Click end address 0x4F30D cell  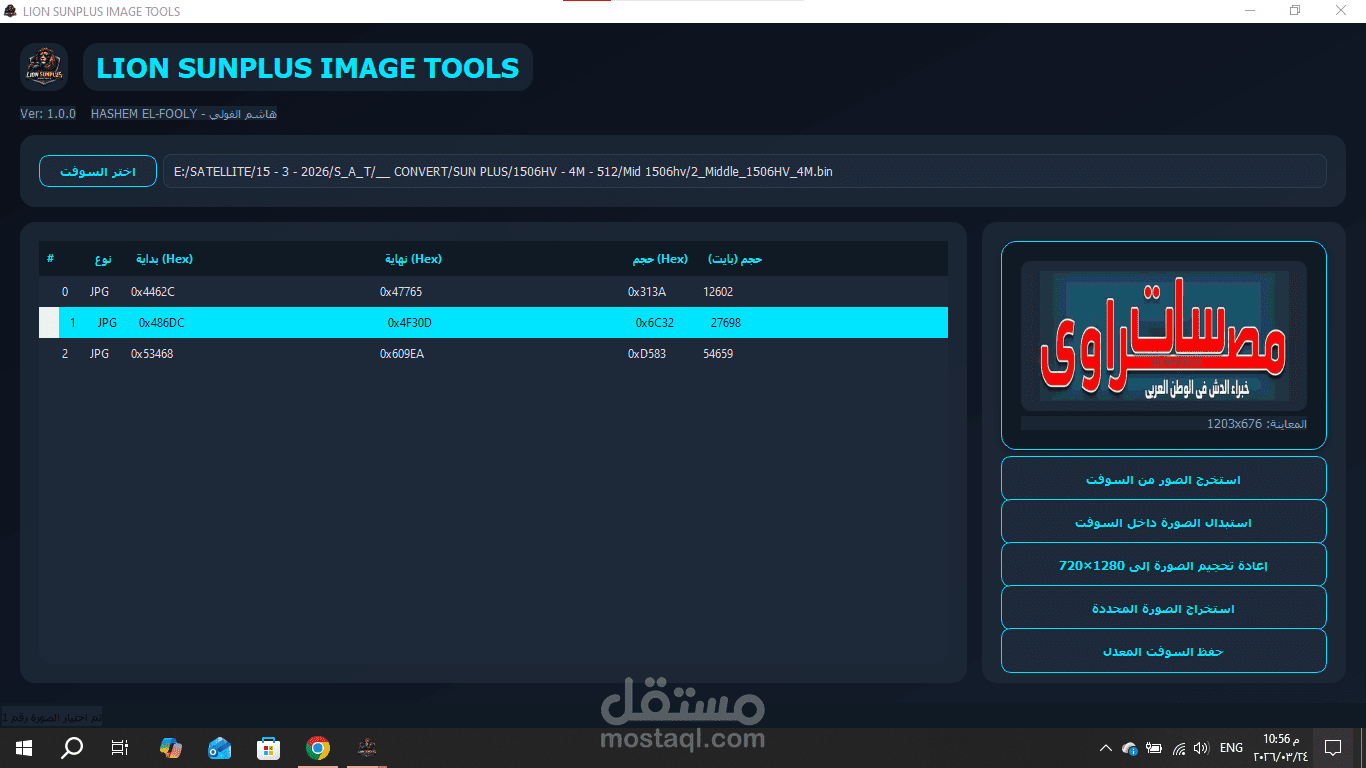[409, 323]
